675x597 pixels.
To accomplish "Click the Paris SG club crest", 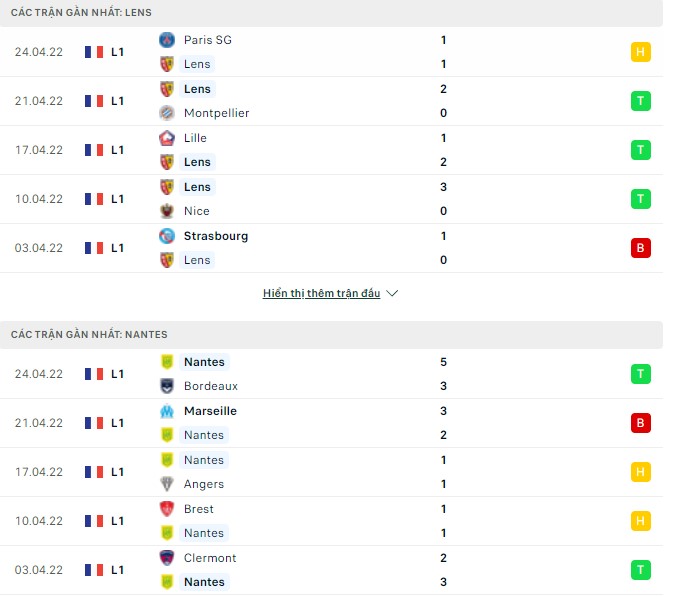I will tap(167, 40).
